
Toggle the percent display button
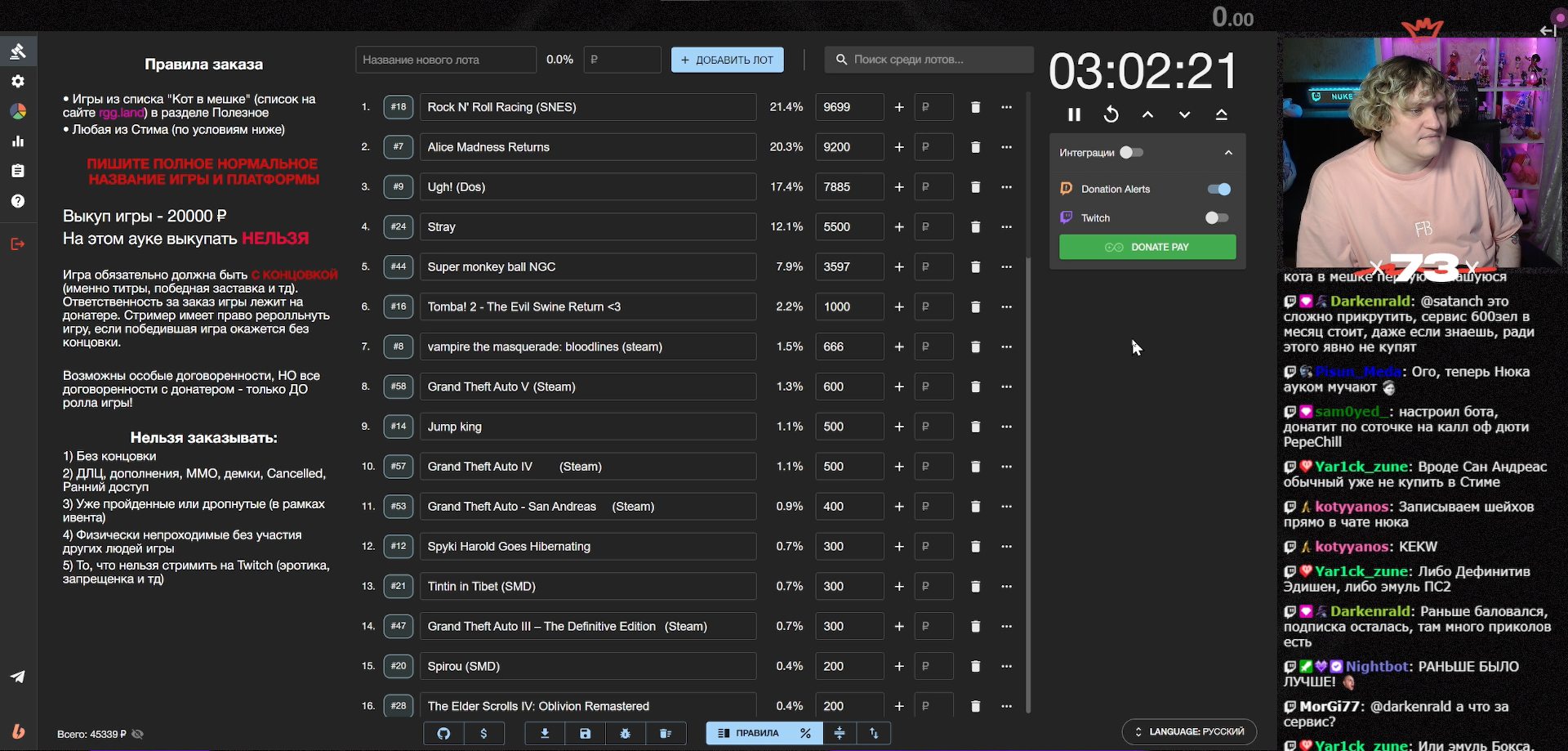tap(805, 734)
